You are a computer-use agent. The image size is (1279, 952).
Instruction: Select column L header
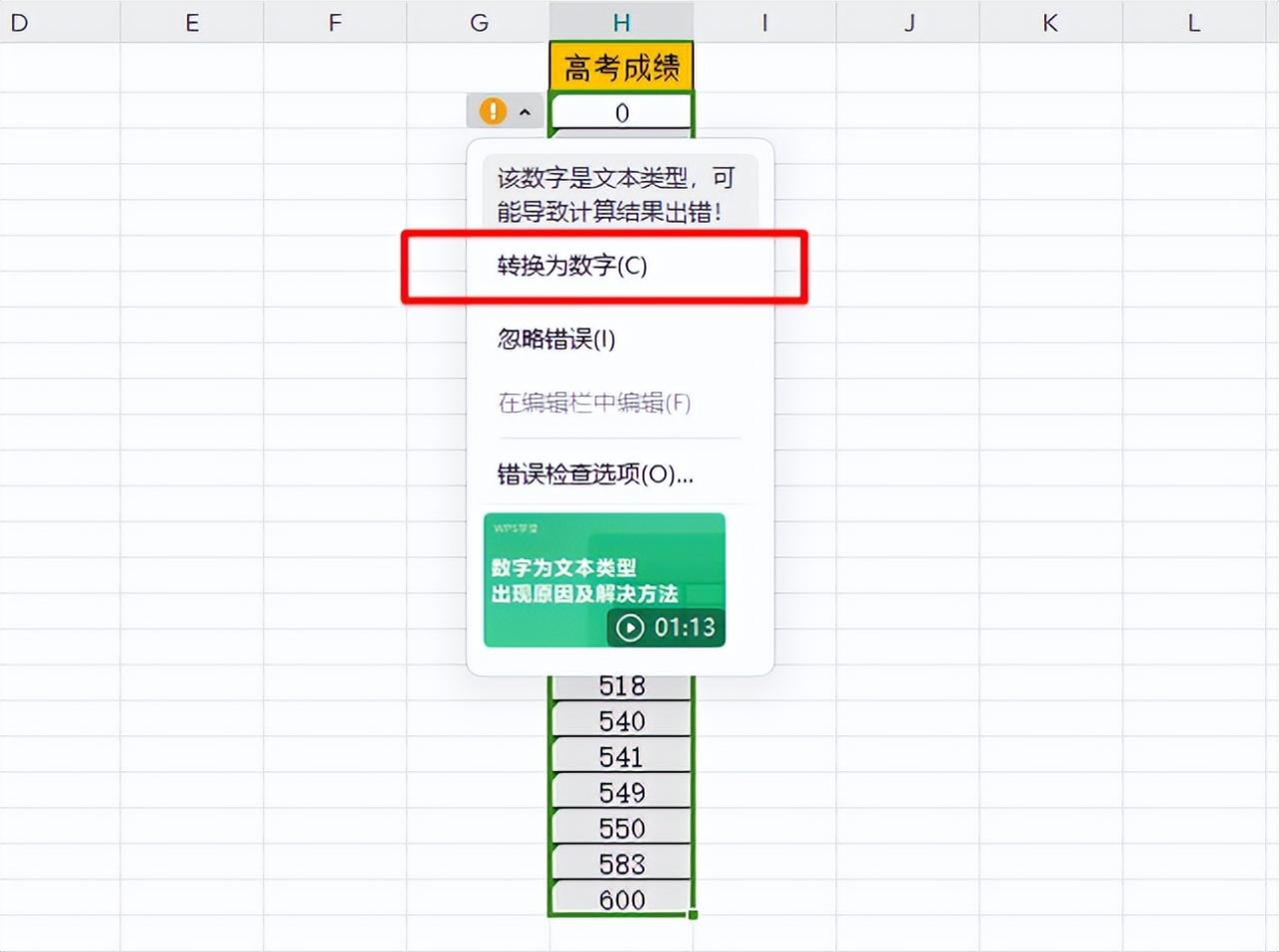tap(1194, 22)
